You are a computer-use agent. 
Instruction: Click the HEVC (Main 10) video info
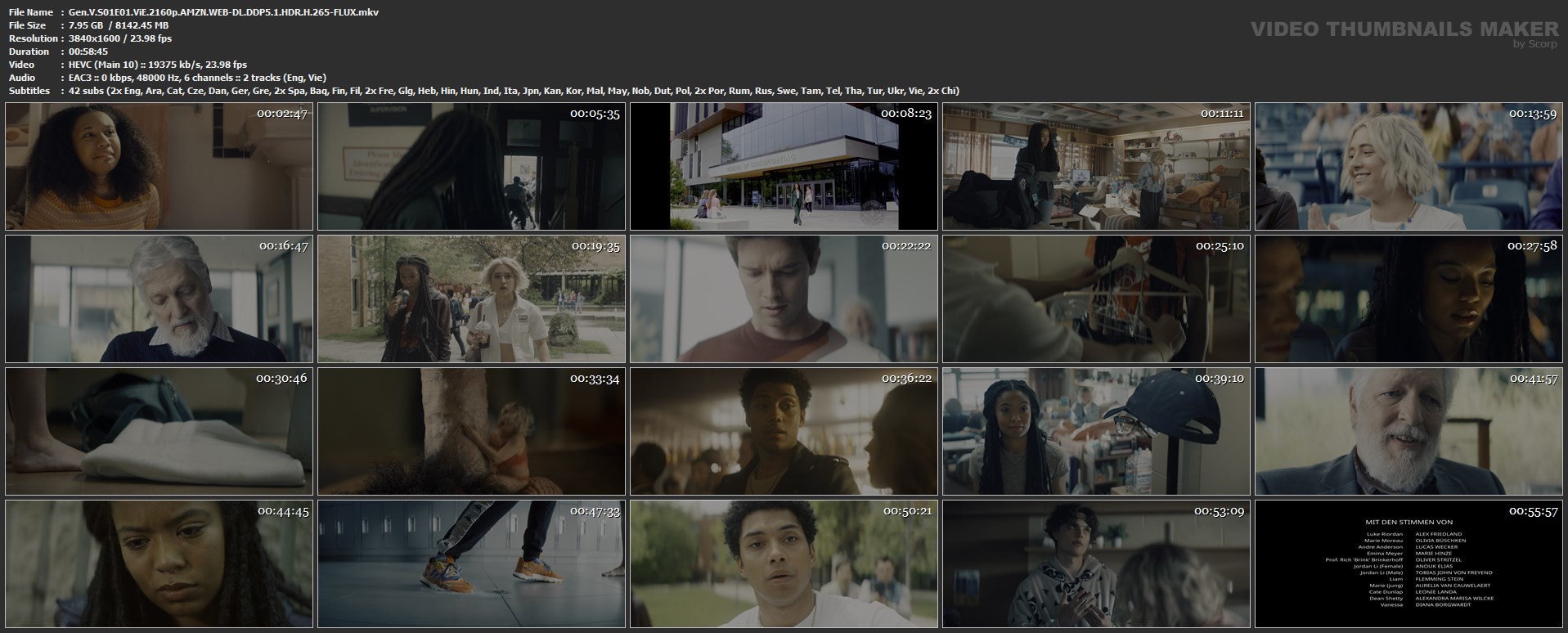[x=158, y=65]
